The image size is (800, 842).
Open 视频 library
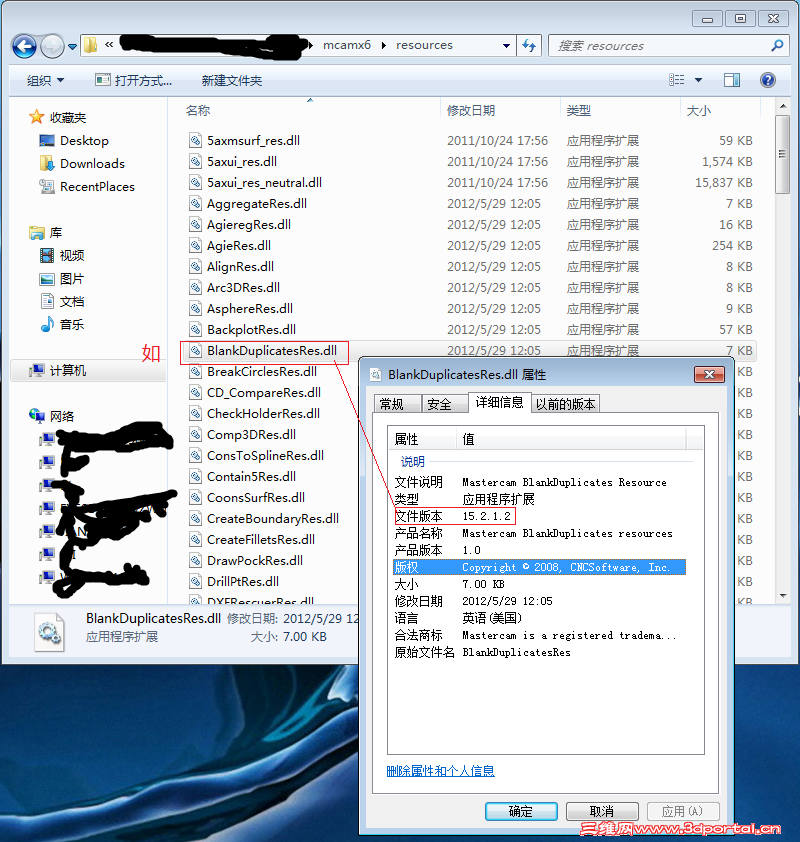click(62, 256)
